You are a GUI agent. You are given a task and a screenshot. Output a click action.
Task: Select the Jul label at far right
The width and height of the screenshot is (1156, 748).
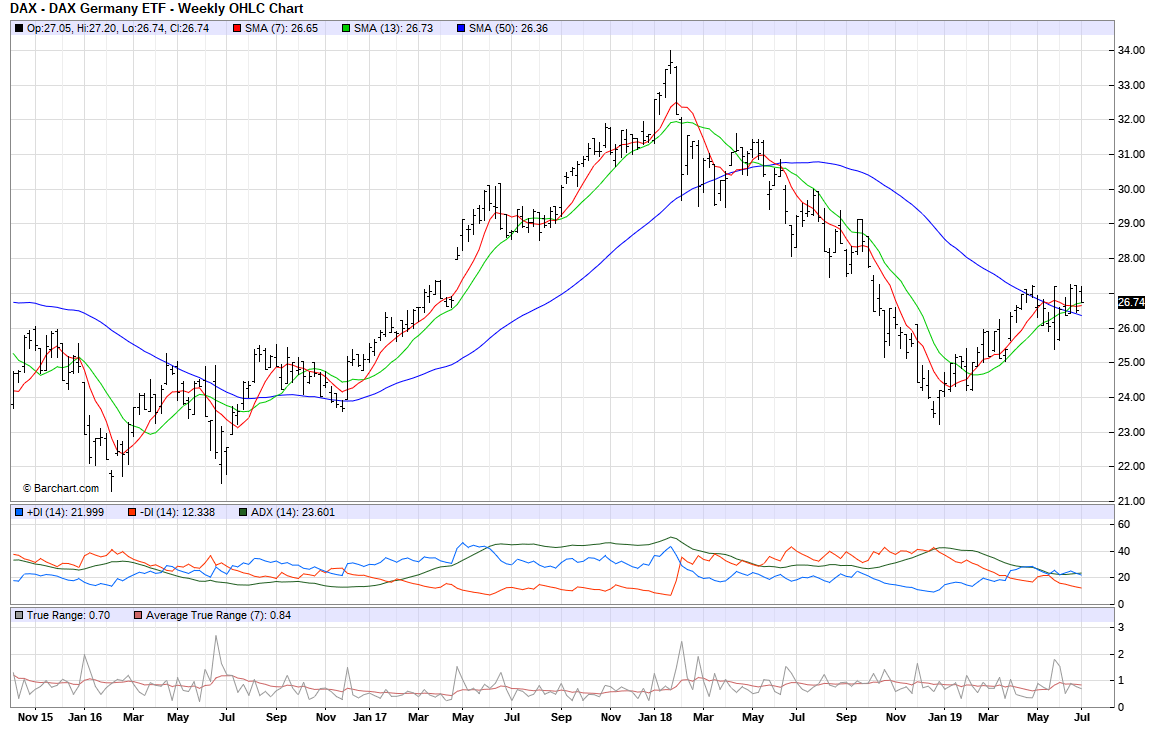[x=1081, y=717]
